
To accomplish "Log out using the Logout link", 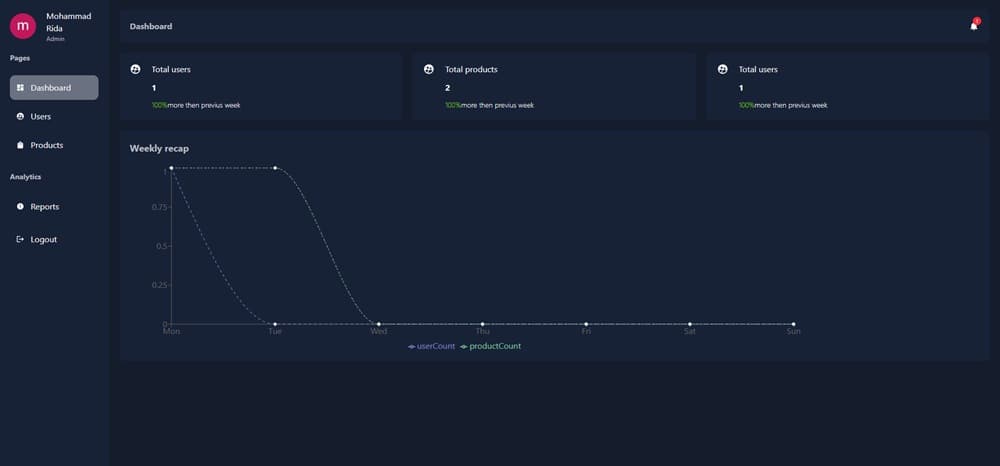I will pyautogui.click(x=43, y=240).
